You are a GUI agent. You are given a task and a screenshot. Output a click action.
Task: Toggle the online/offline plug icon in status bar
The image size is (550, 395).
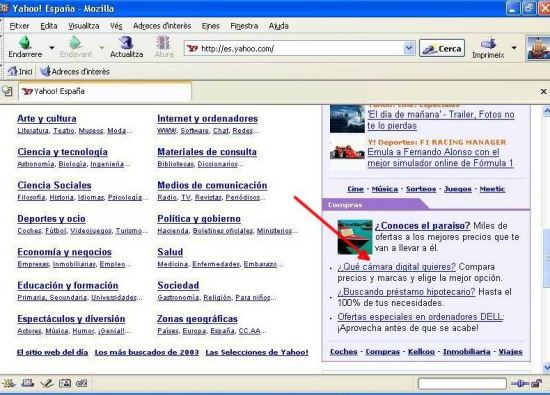point(520,383)
